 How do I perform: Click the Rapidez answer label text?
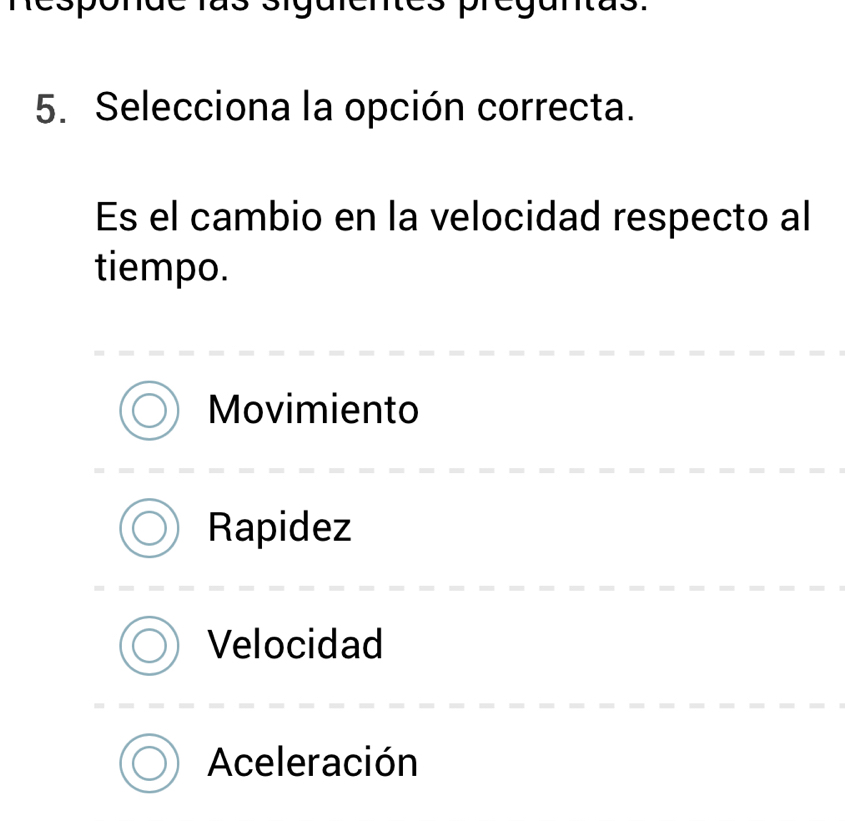click(280, 528)
